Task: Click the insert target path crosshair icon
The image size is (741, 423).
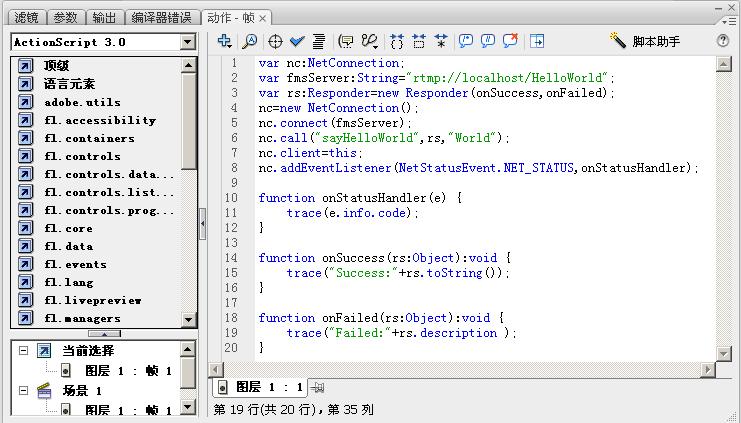Action: point(276,41)
